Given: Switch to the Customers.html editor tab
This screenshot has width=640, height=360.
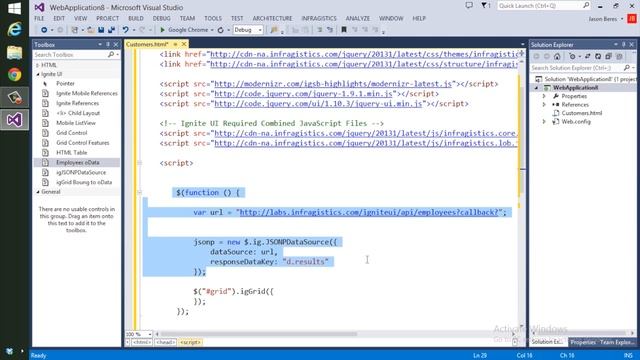Looking at the screenshot, I should coord(147,44).
